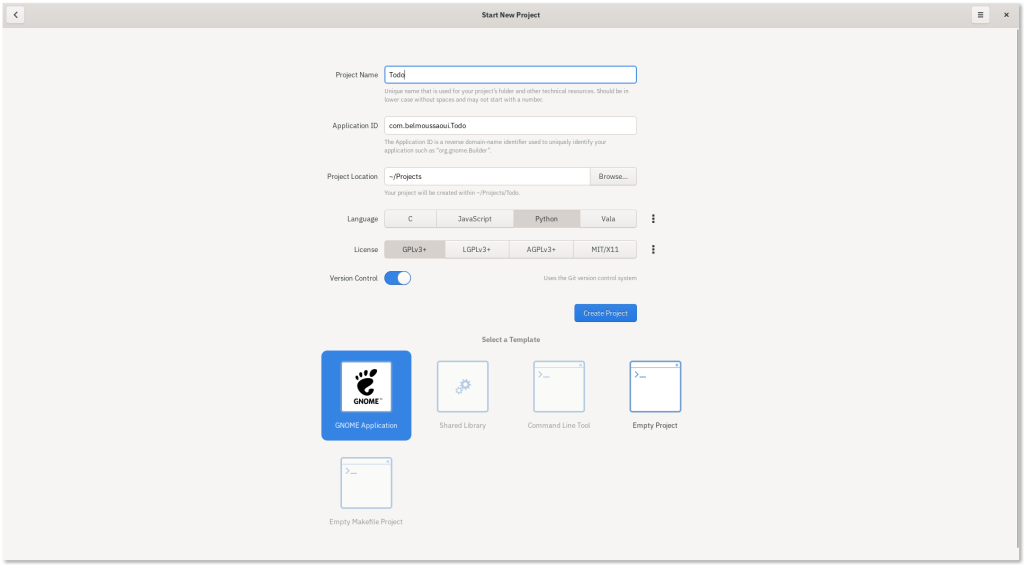This screenshot has height=565, width=1024.
Task: Choose the Command Line Tool template
Action: pos(559,396)
